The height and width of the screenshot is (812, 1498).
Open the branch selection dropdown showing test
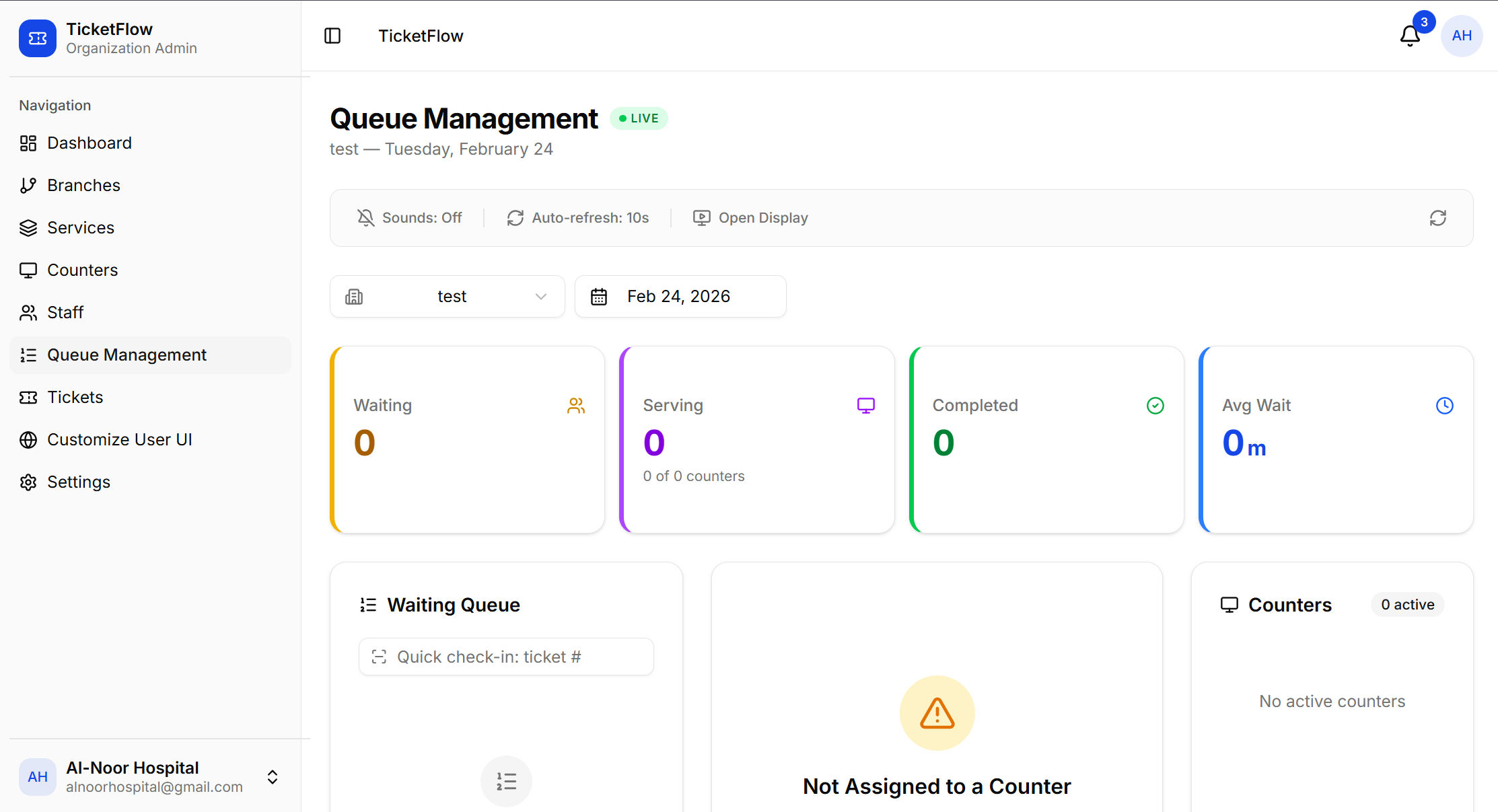click(x=448, y=296)
